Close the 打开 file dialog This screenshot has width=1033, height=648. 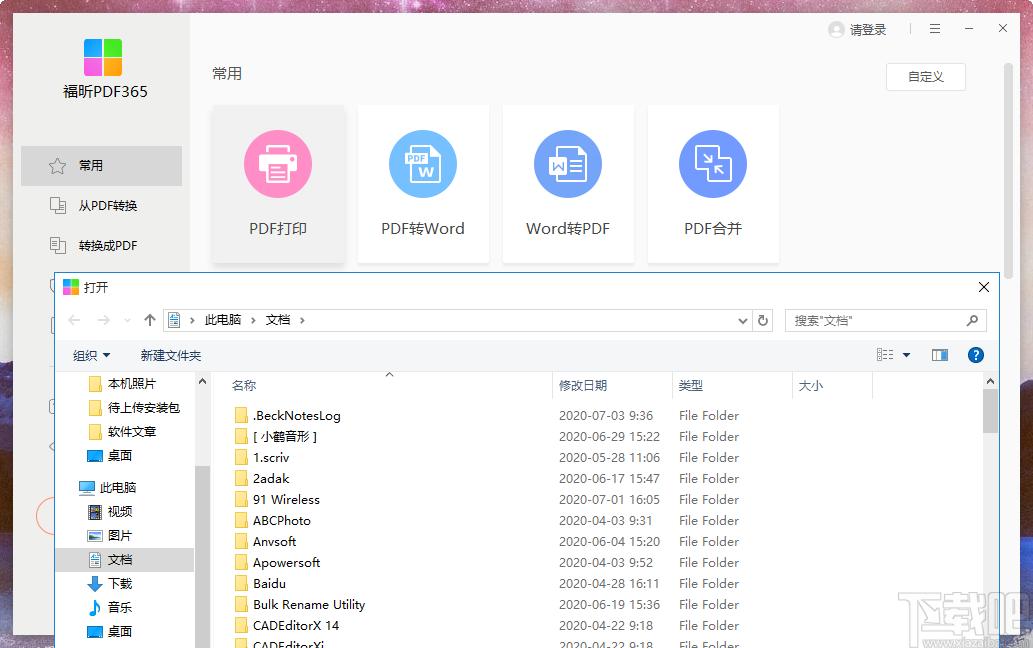pyautogui.click(x=984, y=287)
